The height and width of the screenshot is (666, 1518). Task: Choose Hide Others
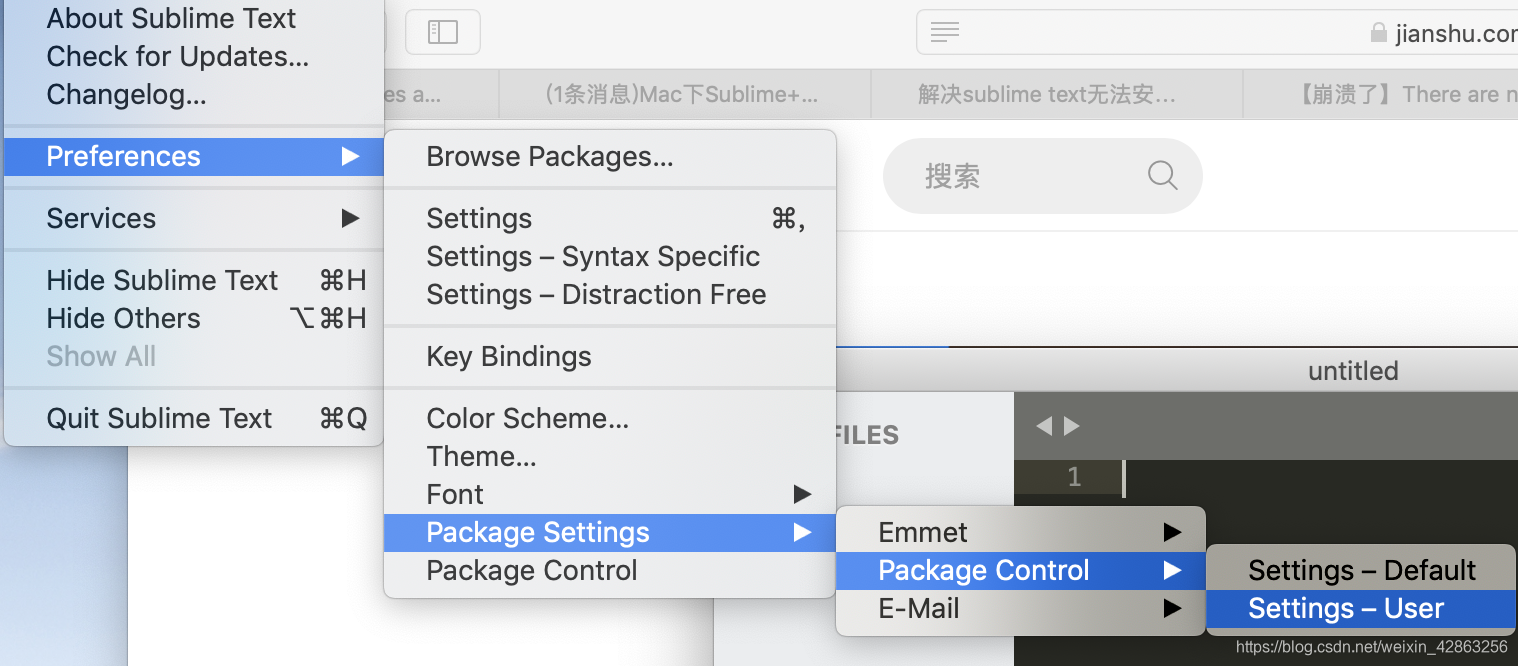pyautogui.click(x=193, y=318)
